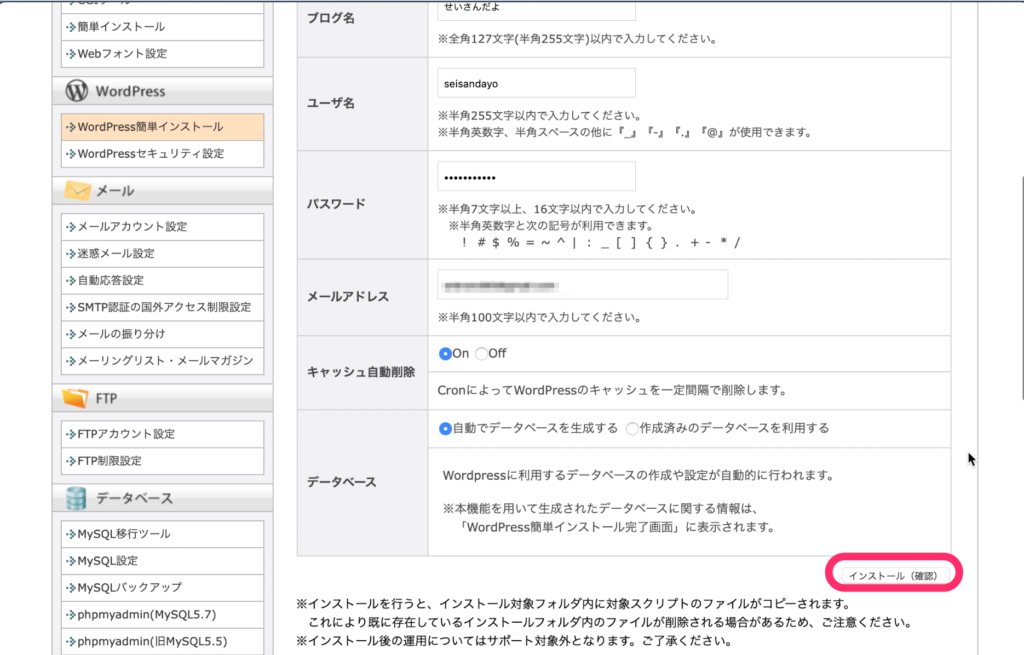Open FTPアカウント設定 in the sidebar
The width and height of the screenshot is (1024, 655).
(x=126, y=434)
